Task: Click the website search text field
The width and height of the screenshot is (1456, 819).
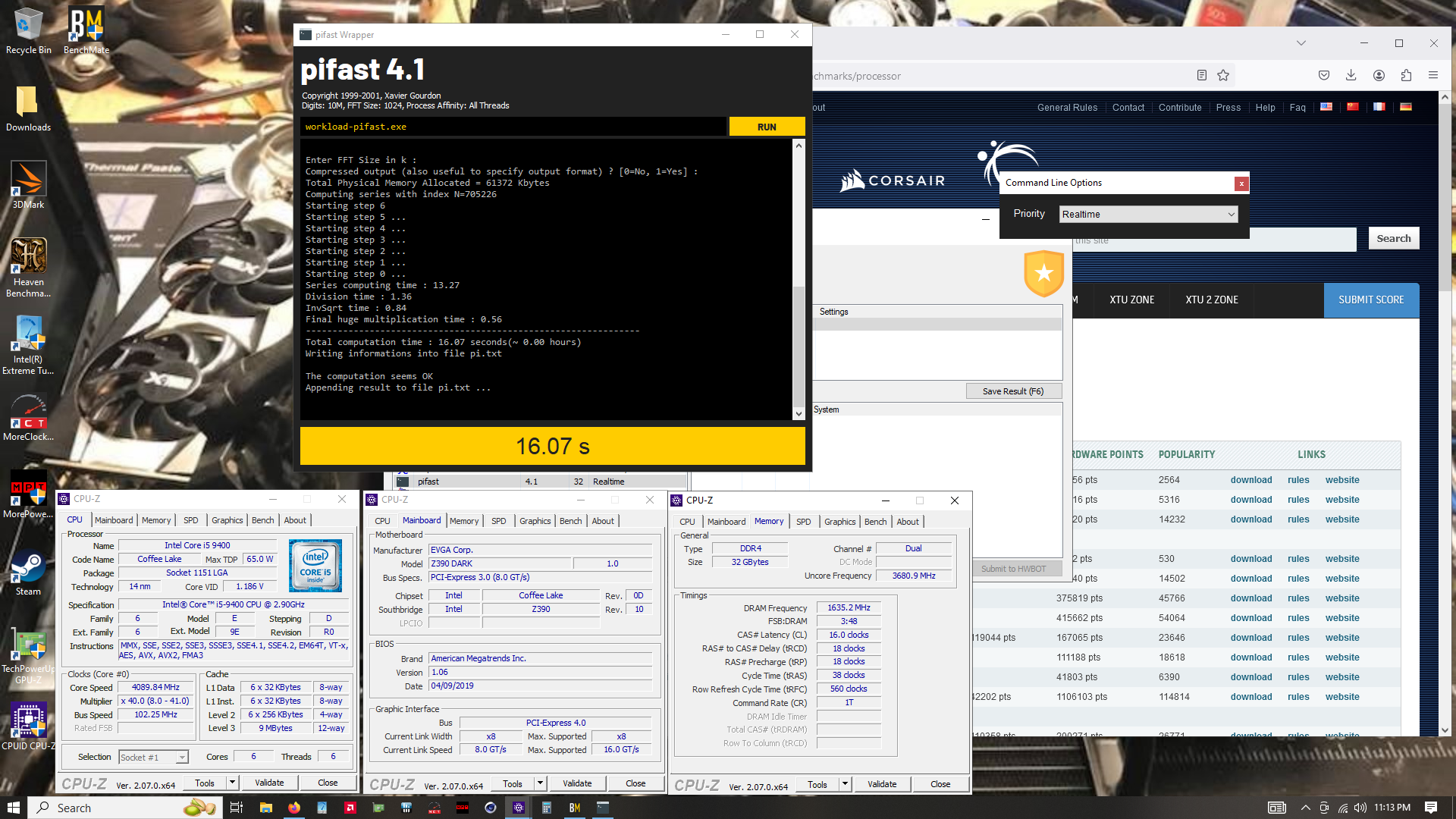Action: (x=1213, y=240)
